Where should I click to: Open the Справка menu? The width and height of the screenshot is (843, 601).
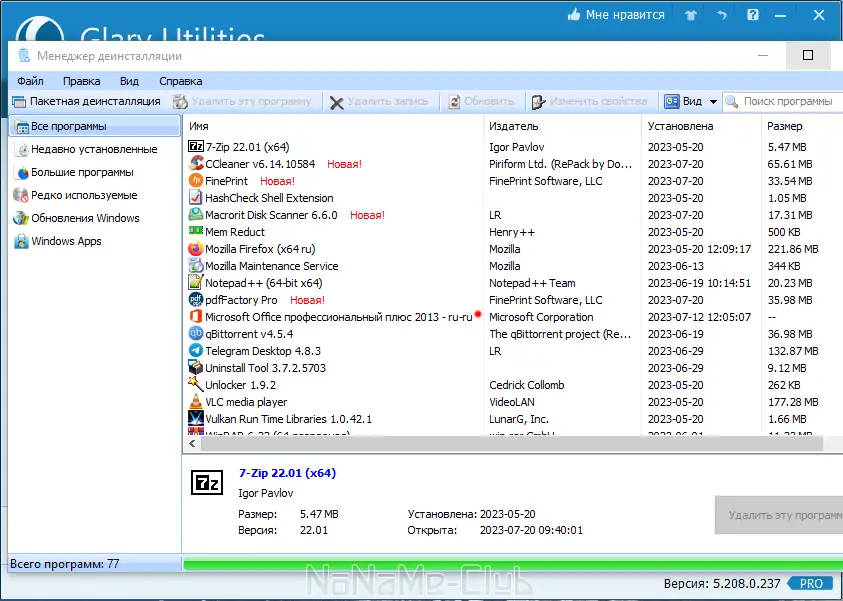181,81
